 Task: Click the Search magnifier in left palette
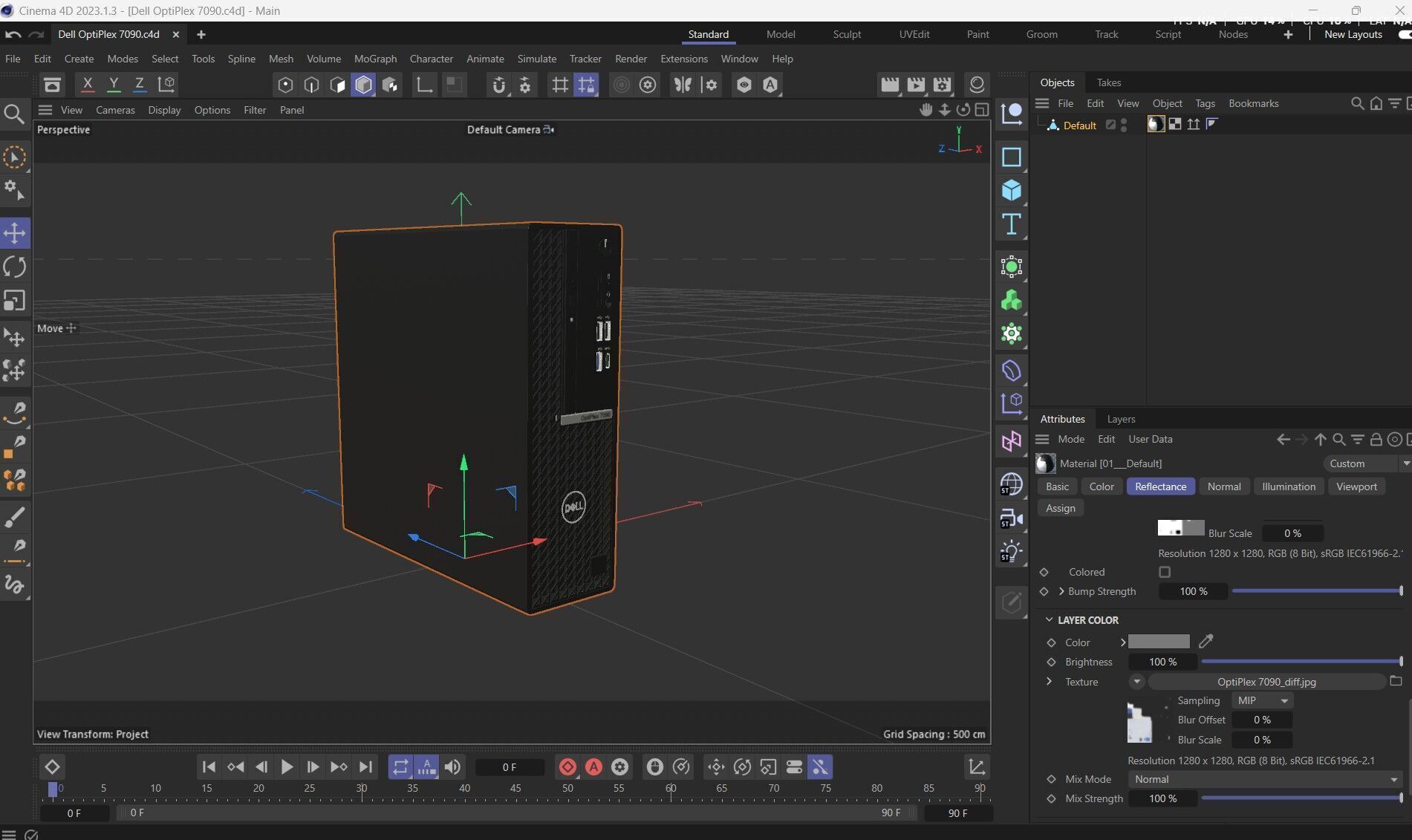[14, 114]
